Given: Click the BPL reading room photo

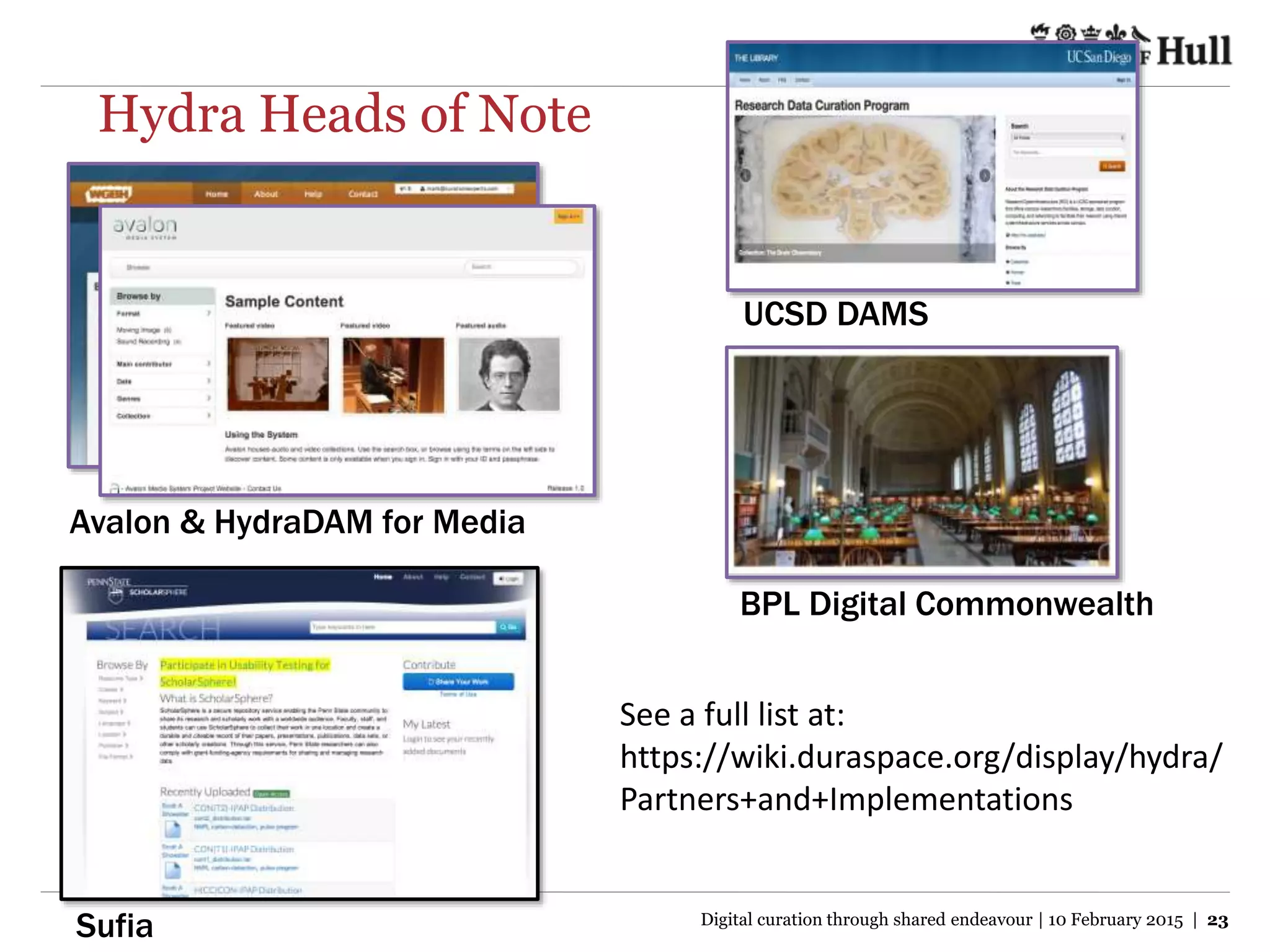Looking at the screenshot, I should tap(922, 461).
